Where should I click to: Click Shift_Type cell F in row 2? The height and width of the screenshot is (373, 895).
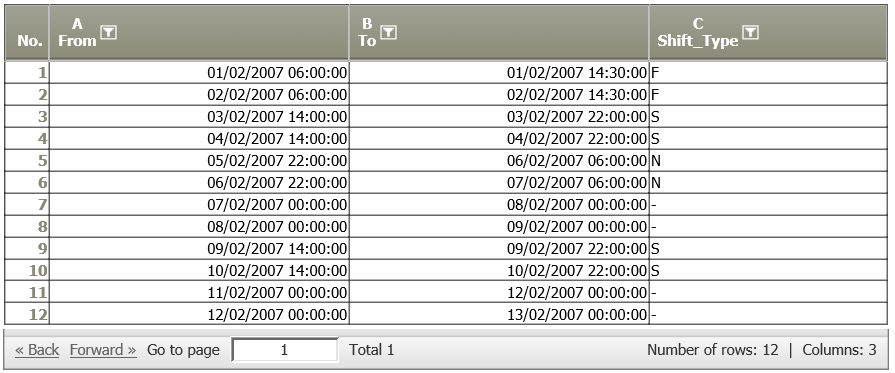pos(768,94)
